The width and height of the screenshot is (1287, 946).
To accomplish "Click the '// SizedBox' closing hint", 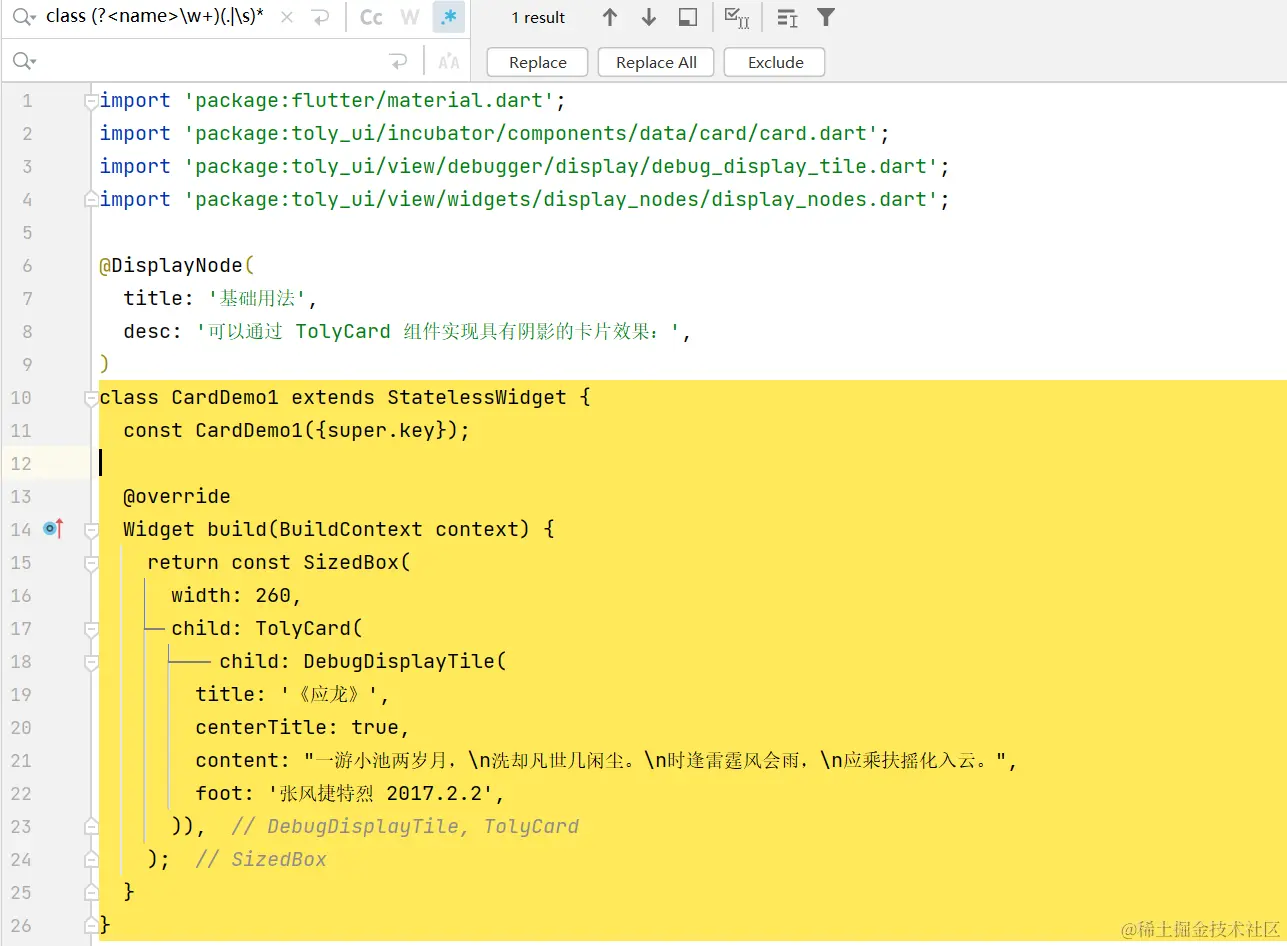I will coord(261,859).
